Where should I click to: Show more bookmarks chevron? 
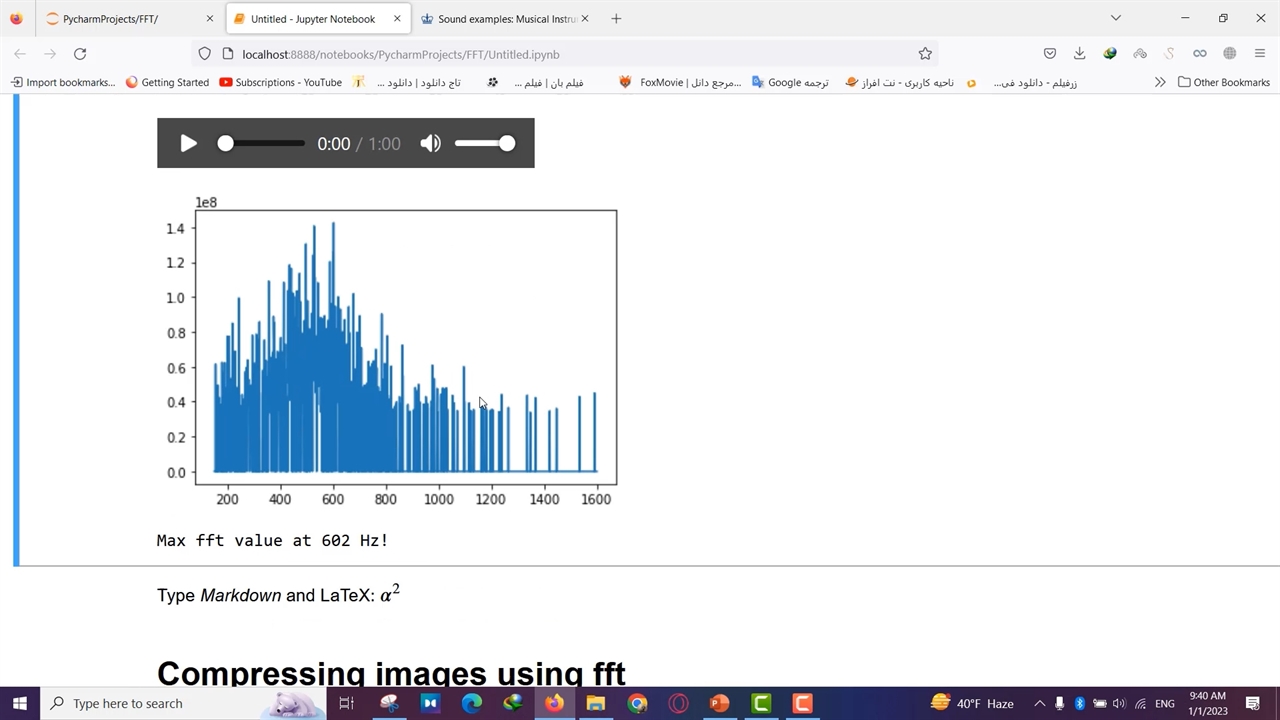point(1160,82)
